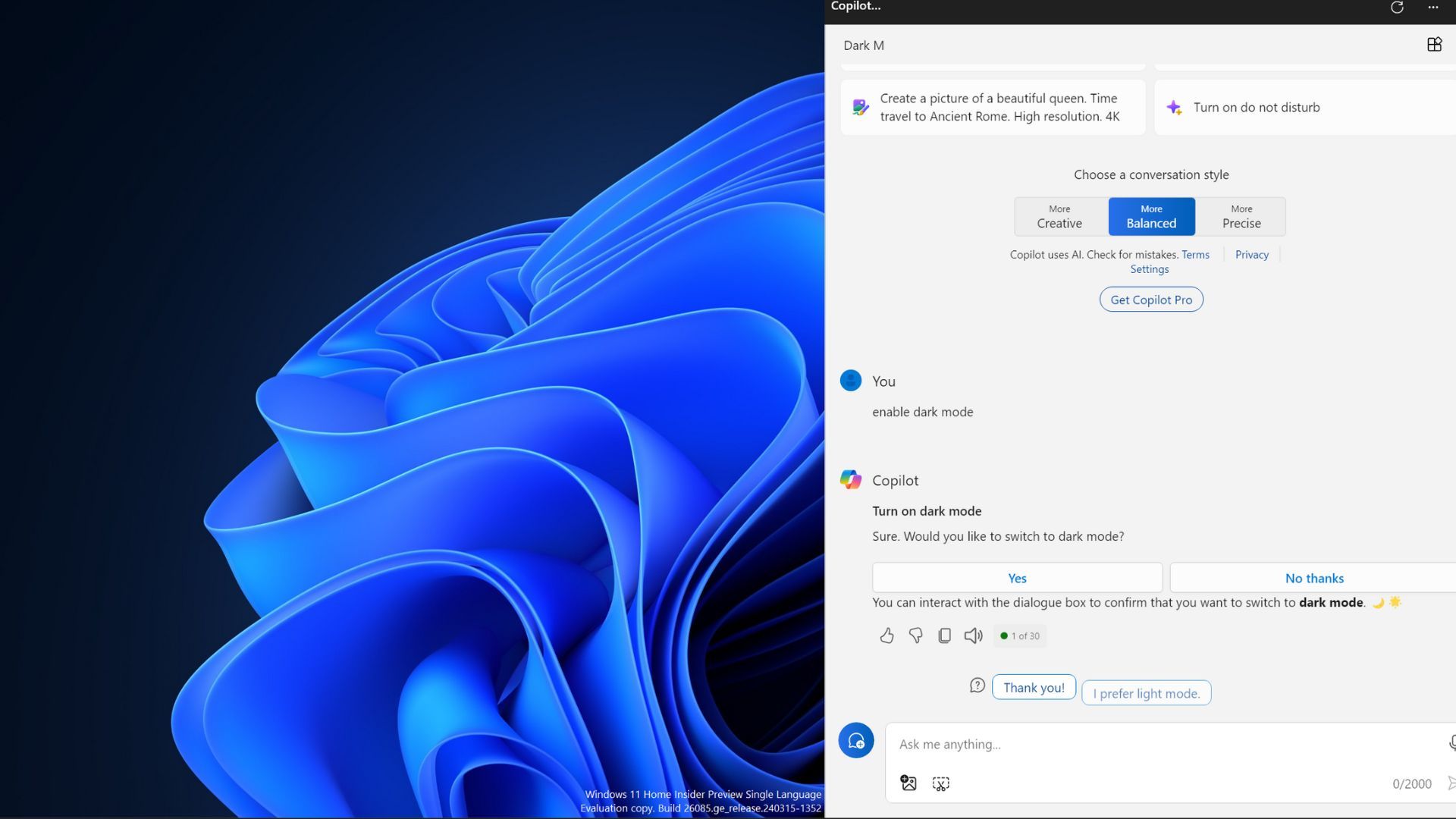Open the Terms link
The image size is (1456, 819).
point(1195,255)
